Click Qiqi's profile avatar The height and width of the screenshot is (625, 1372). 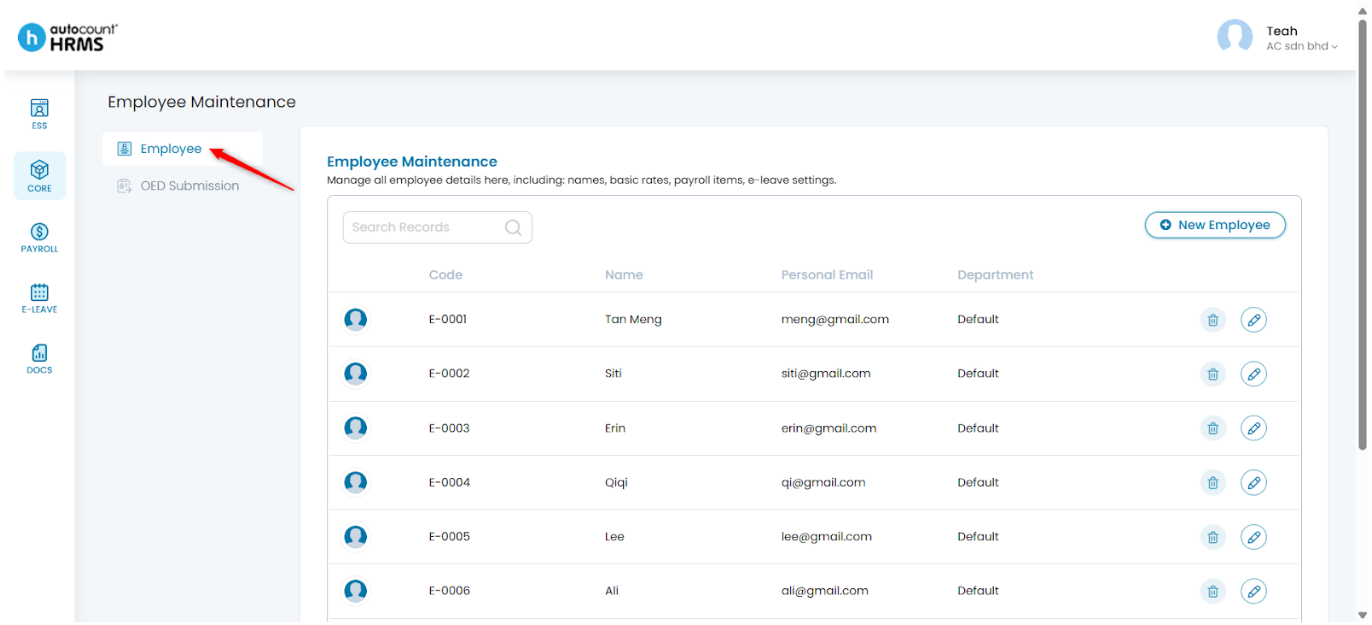[x=355, y=482]
